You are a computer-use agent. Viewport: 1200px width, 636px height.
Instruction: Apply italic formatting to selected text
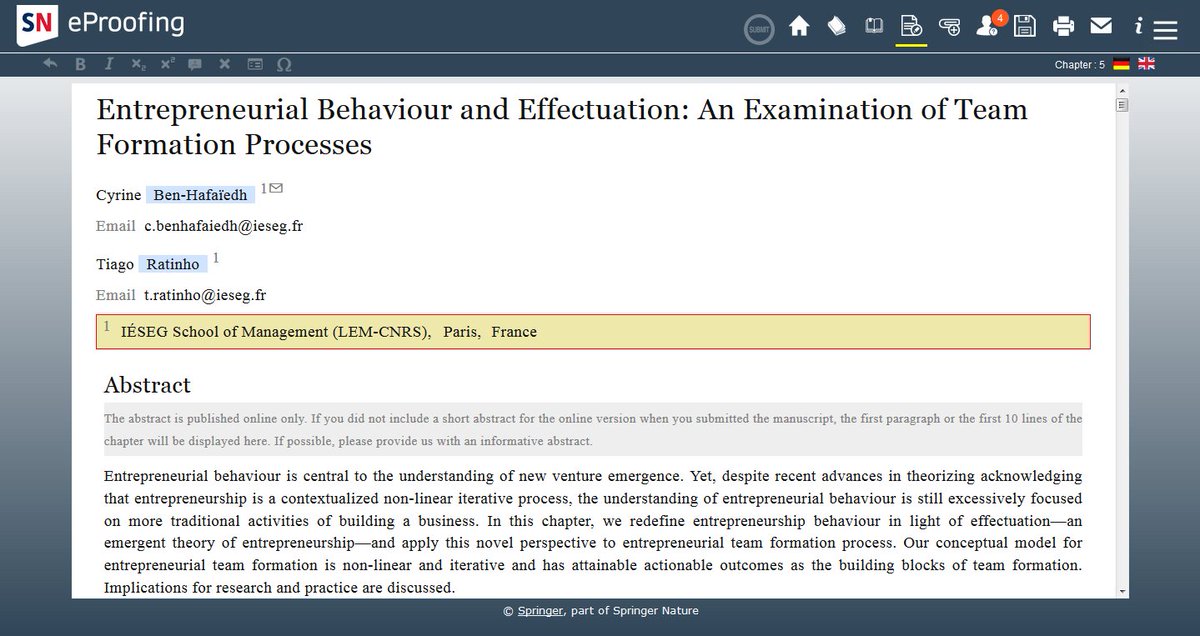coord(109,64)
